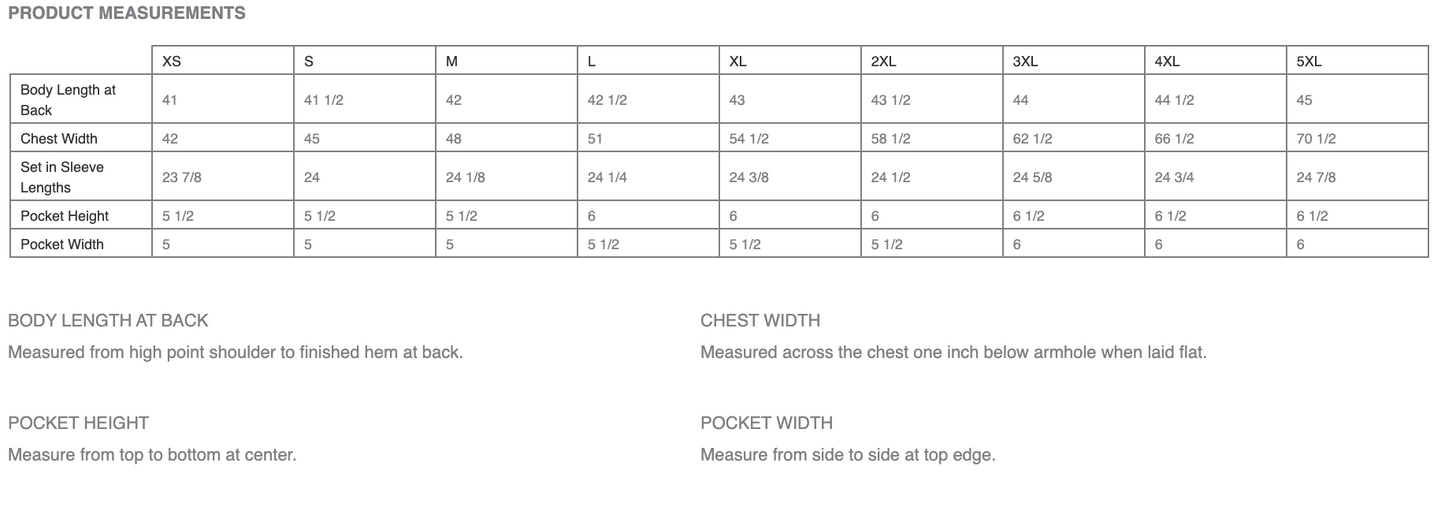Click the 70 1/2 chest width cell
Viewport: 1445px width, 511px height.
tap(1316, 139)
